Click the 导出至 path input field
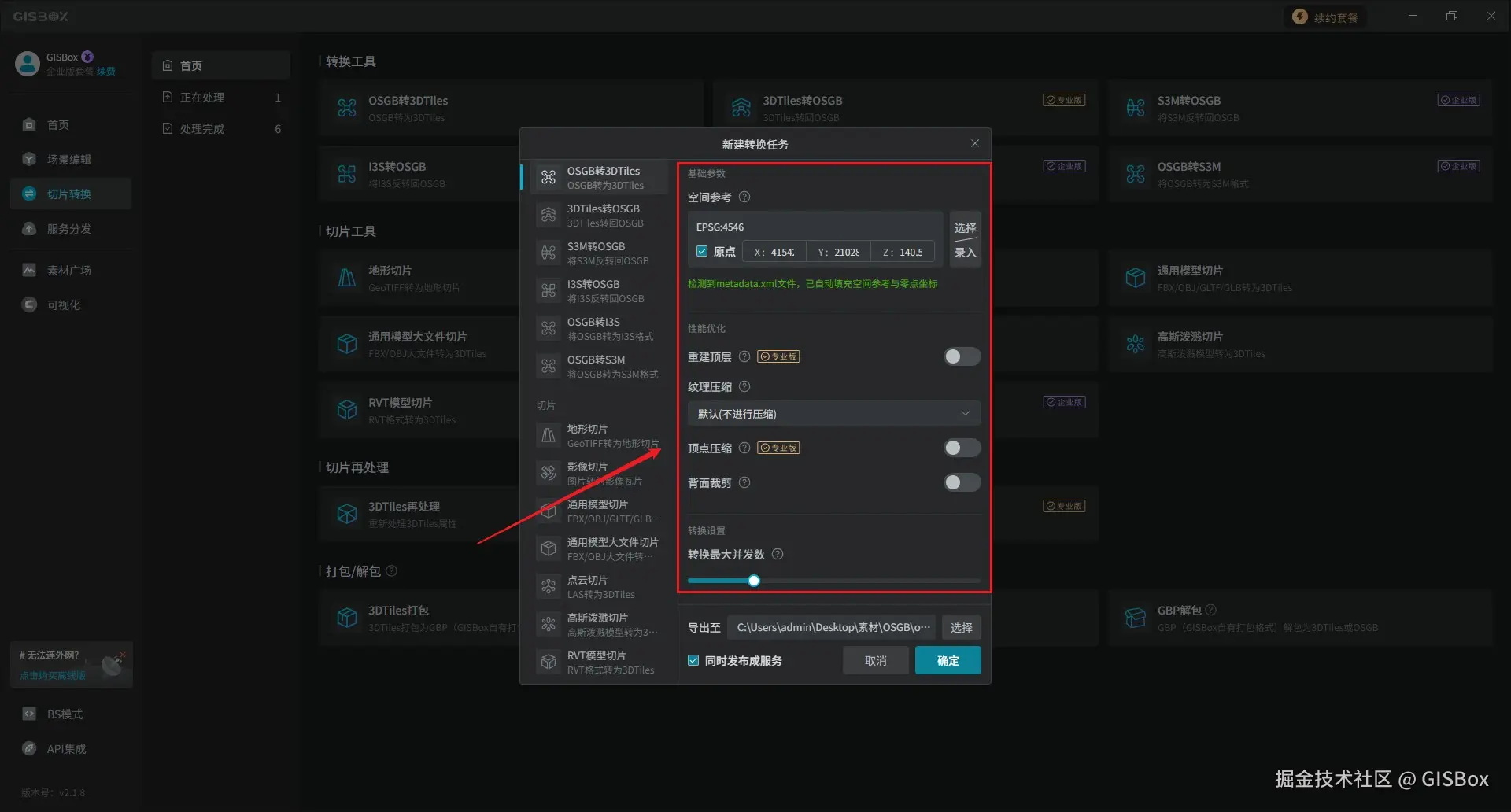The height and width of the screenshot is (812, 1511). click(x=832, y=627)
